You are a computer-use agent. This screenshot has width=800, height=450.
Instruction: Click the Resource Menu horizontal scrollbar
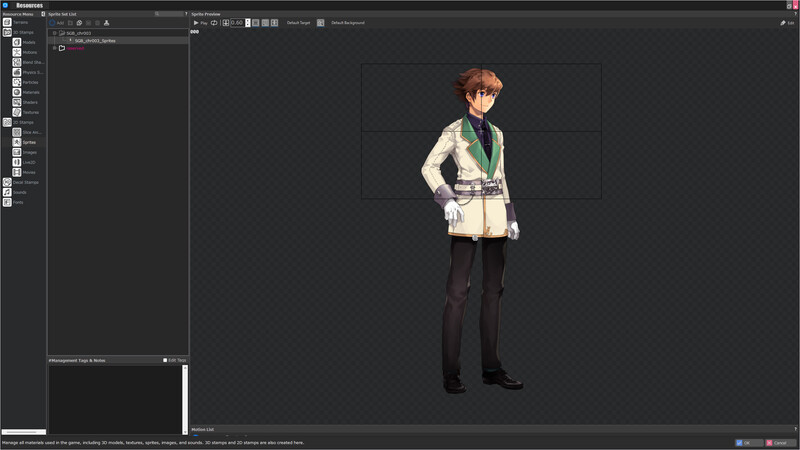coord(23,432)
